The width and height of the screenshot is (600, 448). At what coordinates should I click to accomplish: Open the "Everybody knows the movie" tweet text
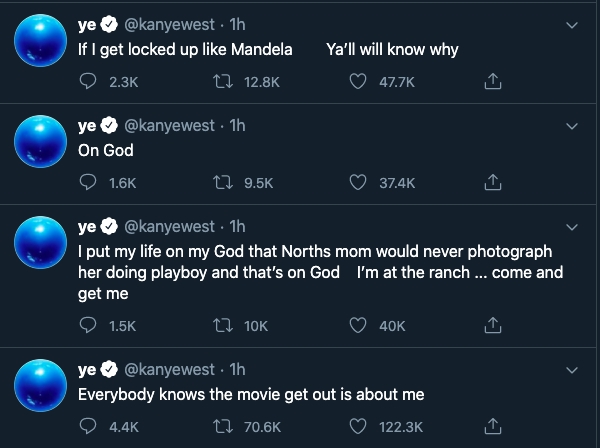point(250,394)
